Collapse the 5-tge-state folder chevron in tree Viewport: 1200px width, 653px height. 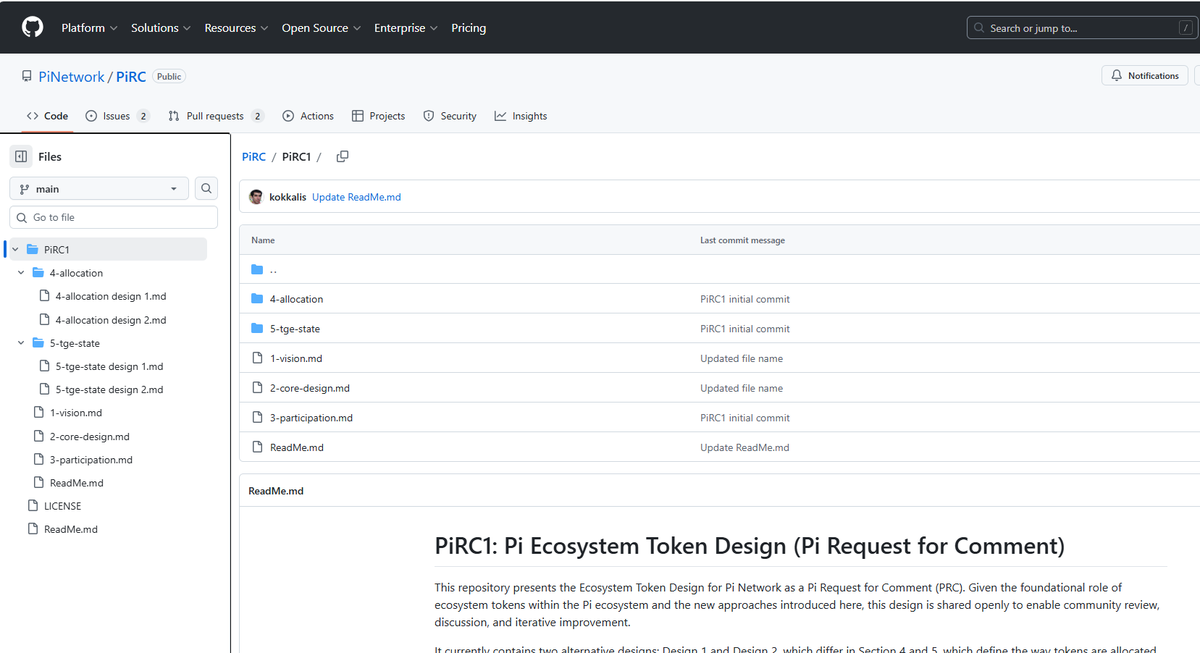click(x=21, y=343)
